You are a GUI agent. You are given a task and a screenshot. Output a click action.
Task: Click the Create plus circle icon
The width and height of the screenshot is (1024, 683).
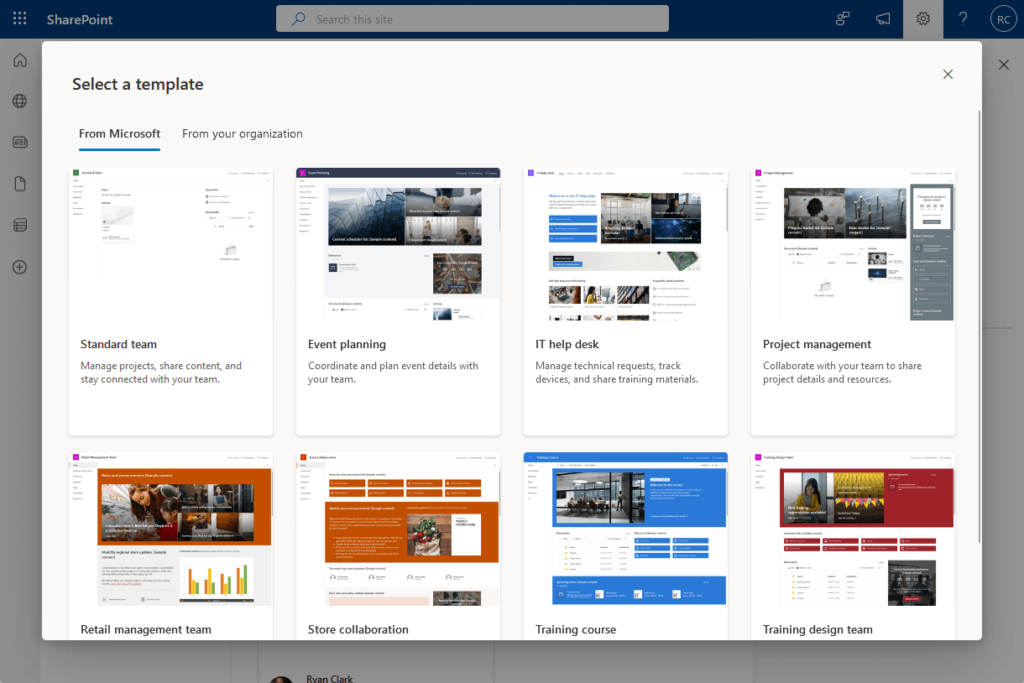tap(20, 267)
